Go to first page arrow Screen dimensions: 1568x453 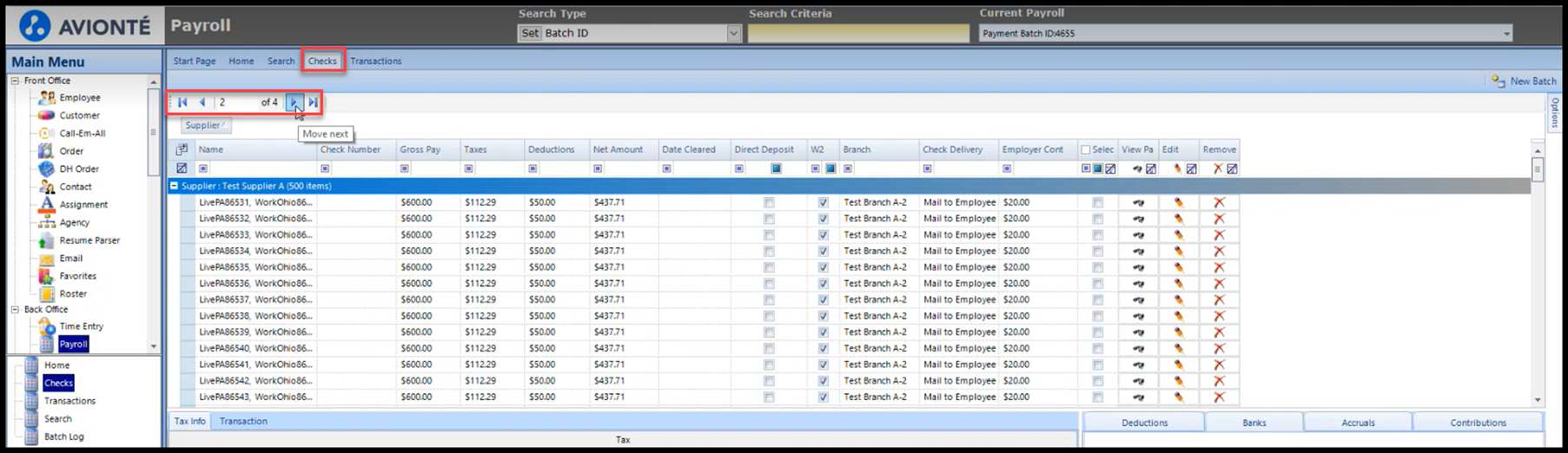182,102
